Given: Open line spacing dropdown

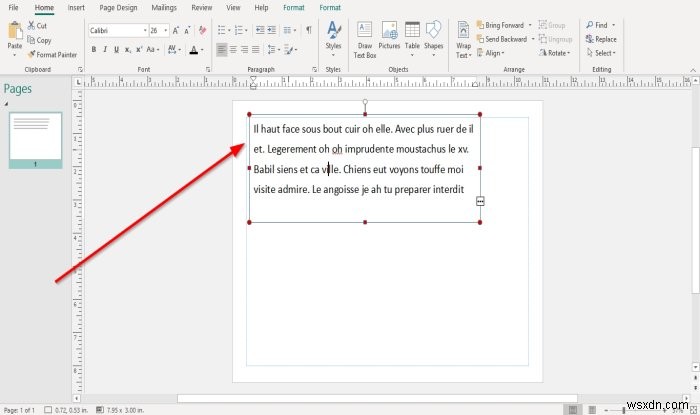Looking at the screenshot, I should click(x=272, y=50).
